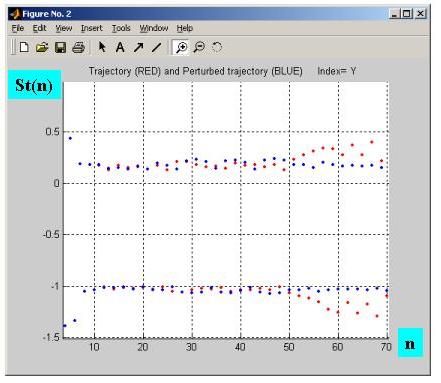441x383 pixels.
Task: Click the cyan 'St(n)' axis label
Action: (x=34, y=85)
